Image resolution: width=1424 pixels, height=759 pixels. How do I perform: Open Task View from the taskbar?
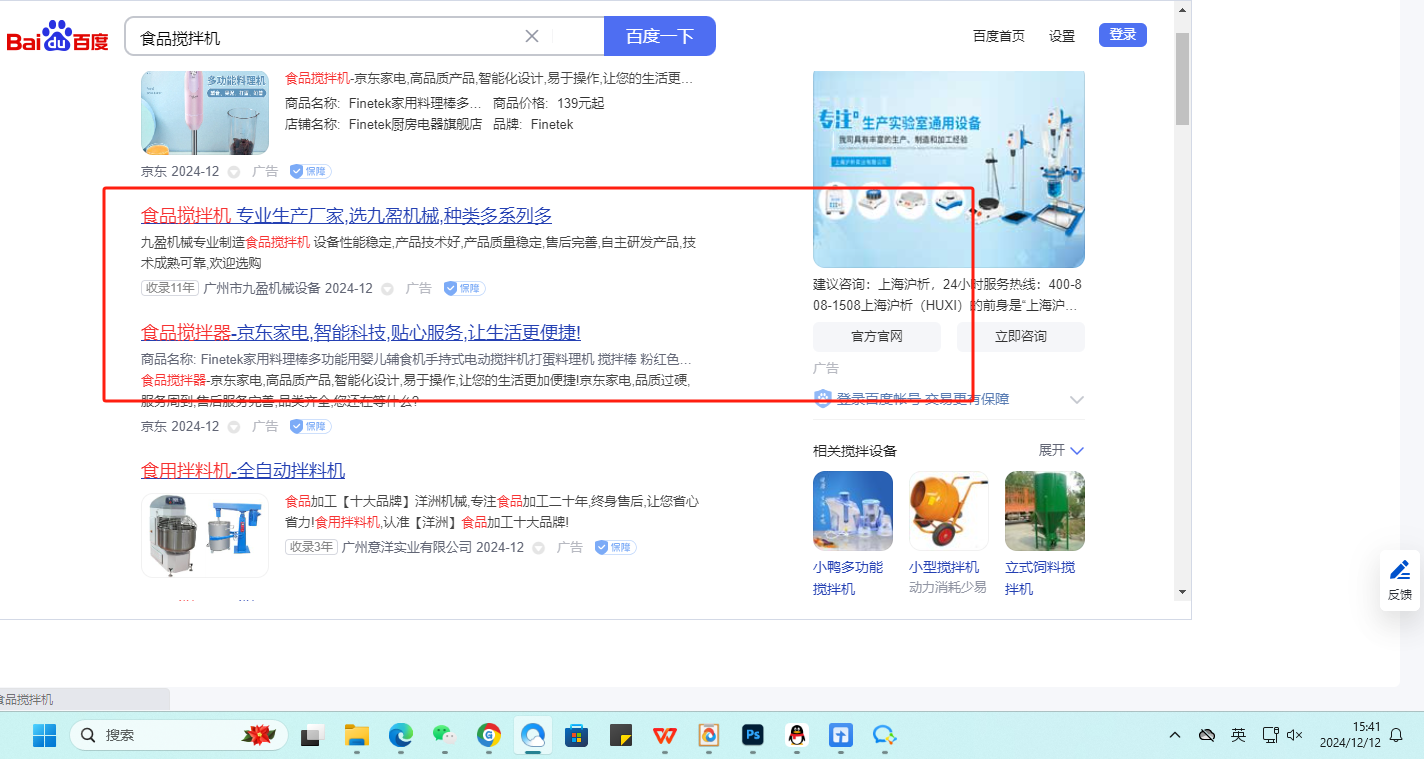click(313, 736)
